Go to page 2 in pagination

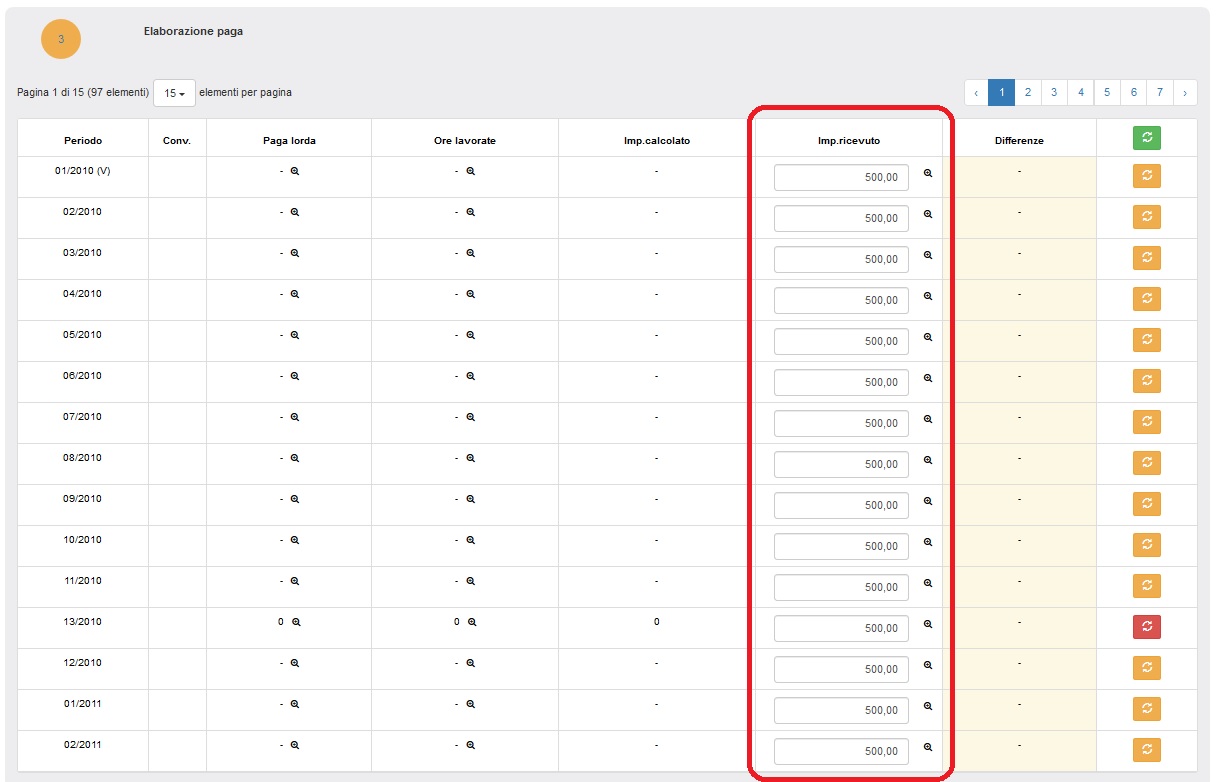point(1027,92)
